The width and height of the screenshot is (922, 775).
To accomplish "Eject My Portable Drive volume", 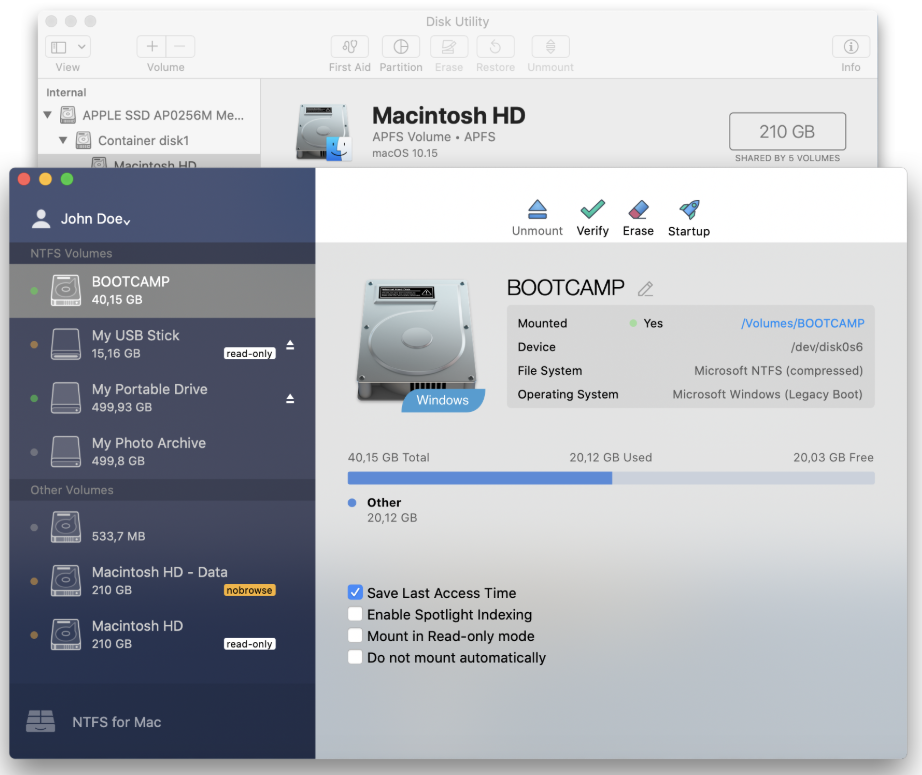I will [290, 399].
